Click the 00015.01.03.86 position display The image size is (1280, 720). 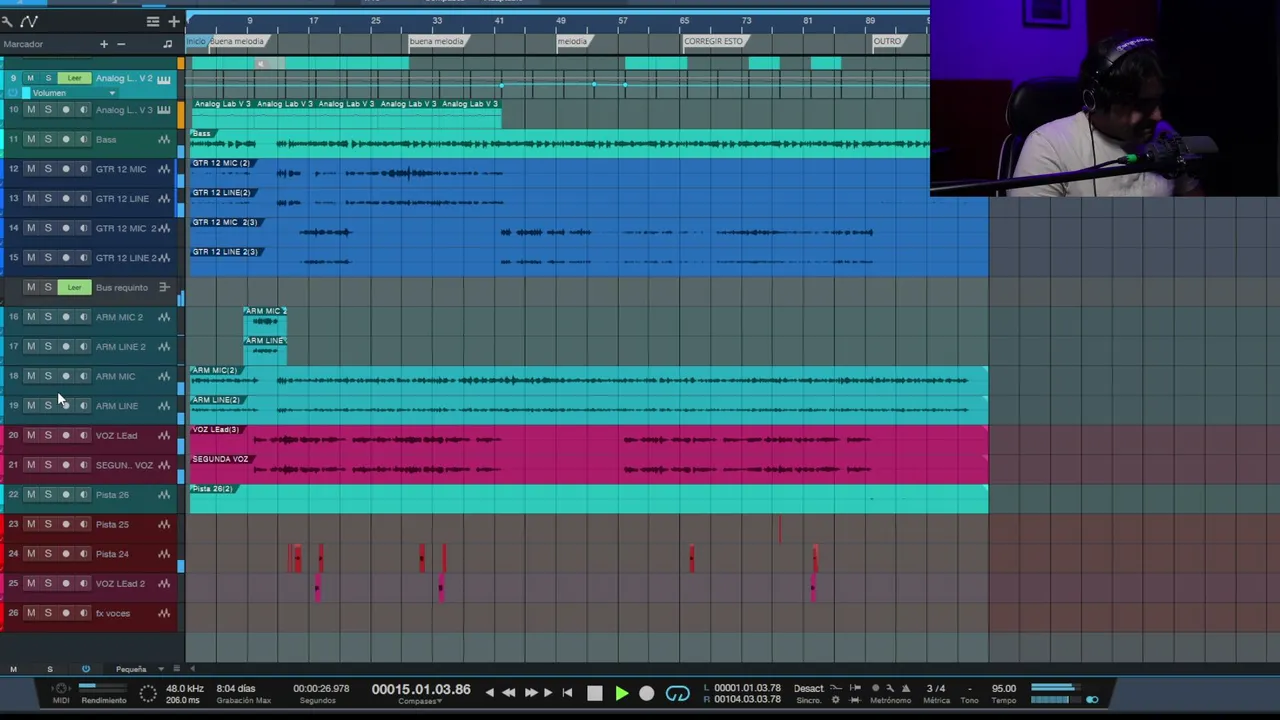coord(421,690)
